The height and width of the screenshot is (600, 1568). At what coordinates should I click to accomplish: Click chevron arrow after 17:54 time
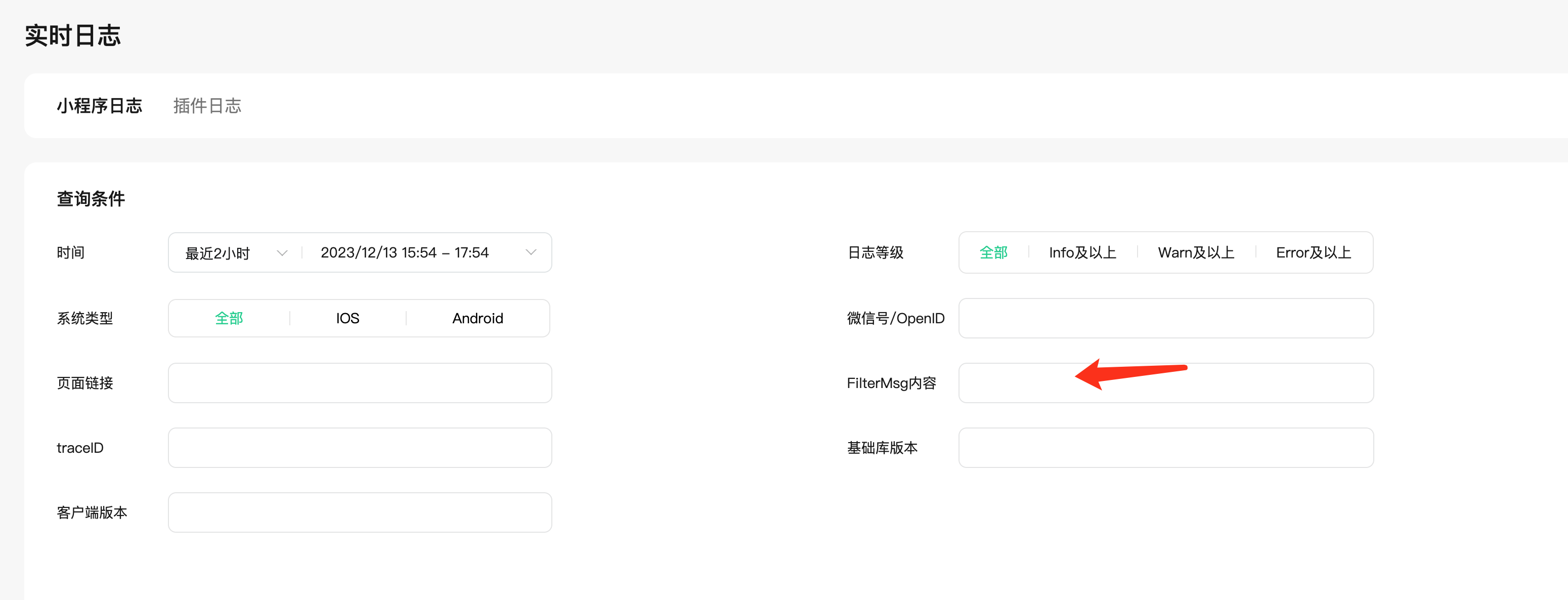[531, 252]
